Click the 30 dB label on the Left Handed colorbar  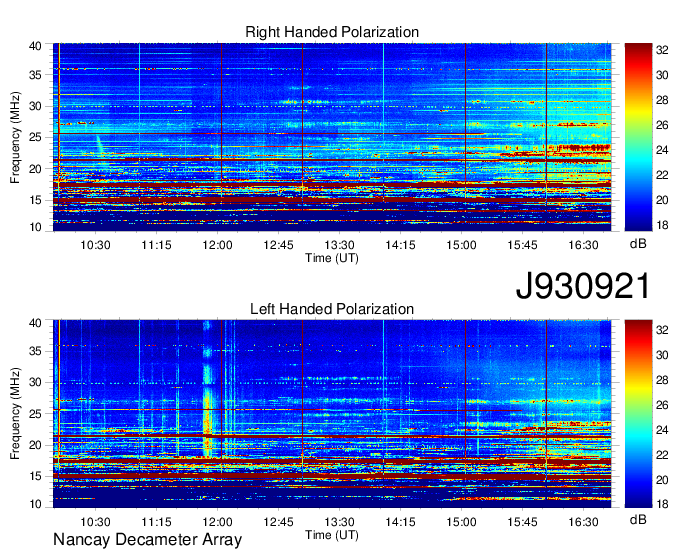pyautogui.click(x=662, y=355)
